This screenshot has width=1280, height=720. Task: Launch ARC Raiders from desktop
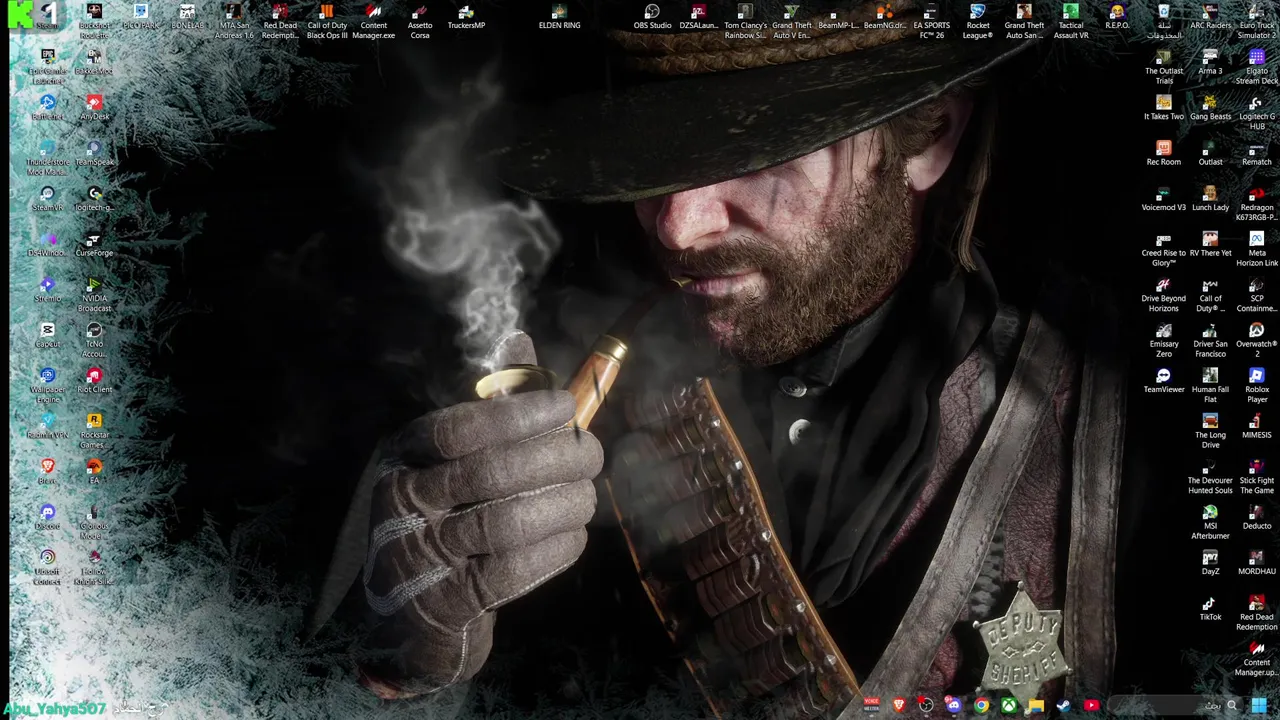click(x=1210, y=16)
